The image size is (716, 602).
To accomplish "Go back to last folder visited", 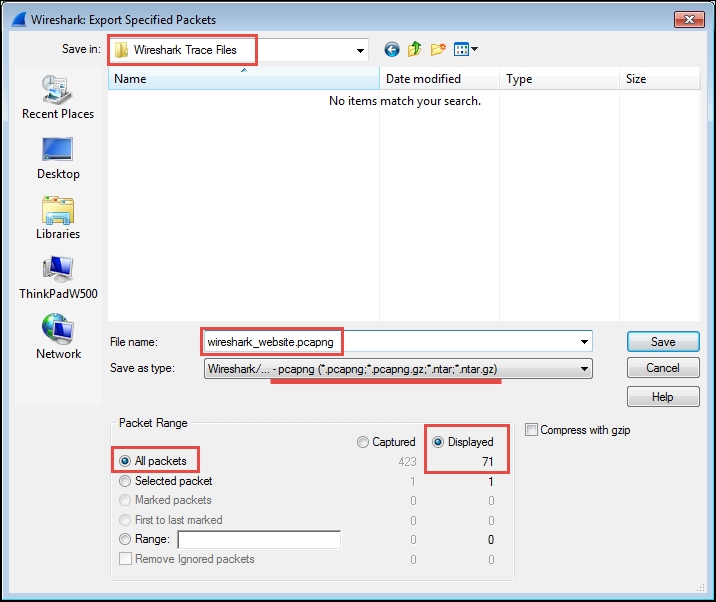I will (392, 49).
